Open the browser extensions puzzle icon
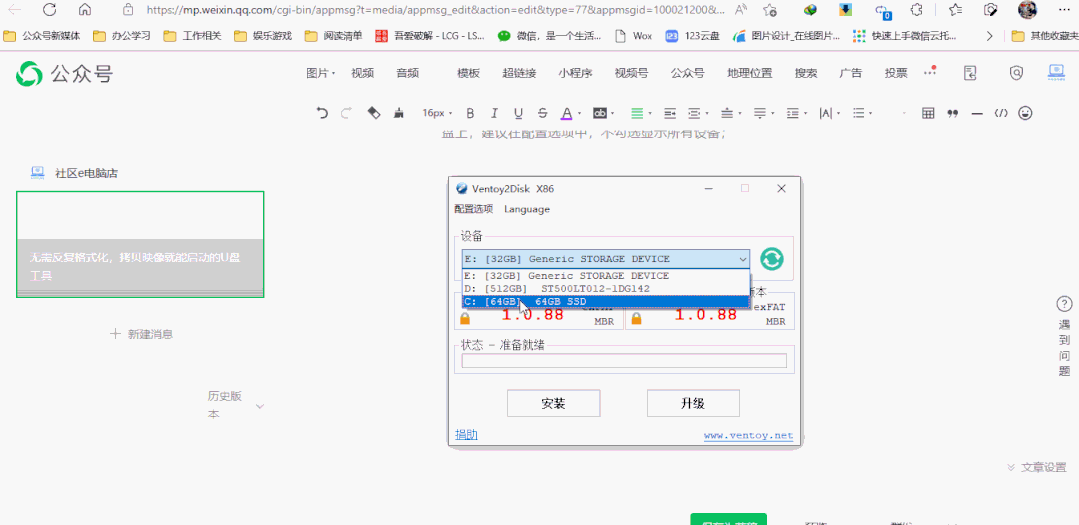The height and width of the screenshot is (525, 1079). 916,10
